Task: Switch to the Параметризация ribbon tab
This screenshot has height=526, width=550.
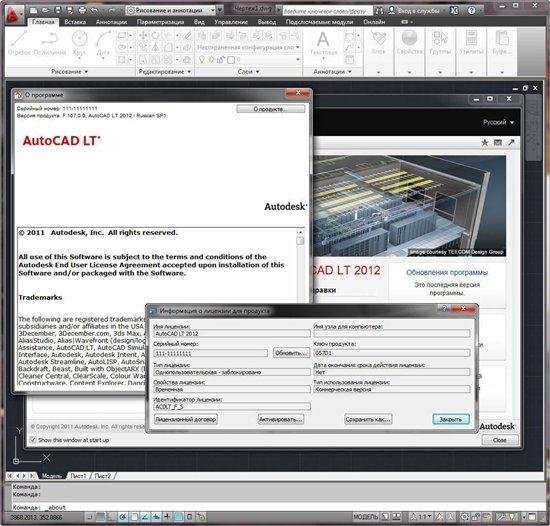Action: (160, 22)
